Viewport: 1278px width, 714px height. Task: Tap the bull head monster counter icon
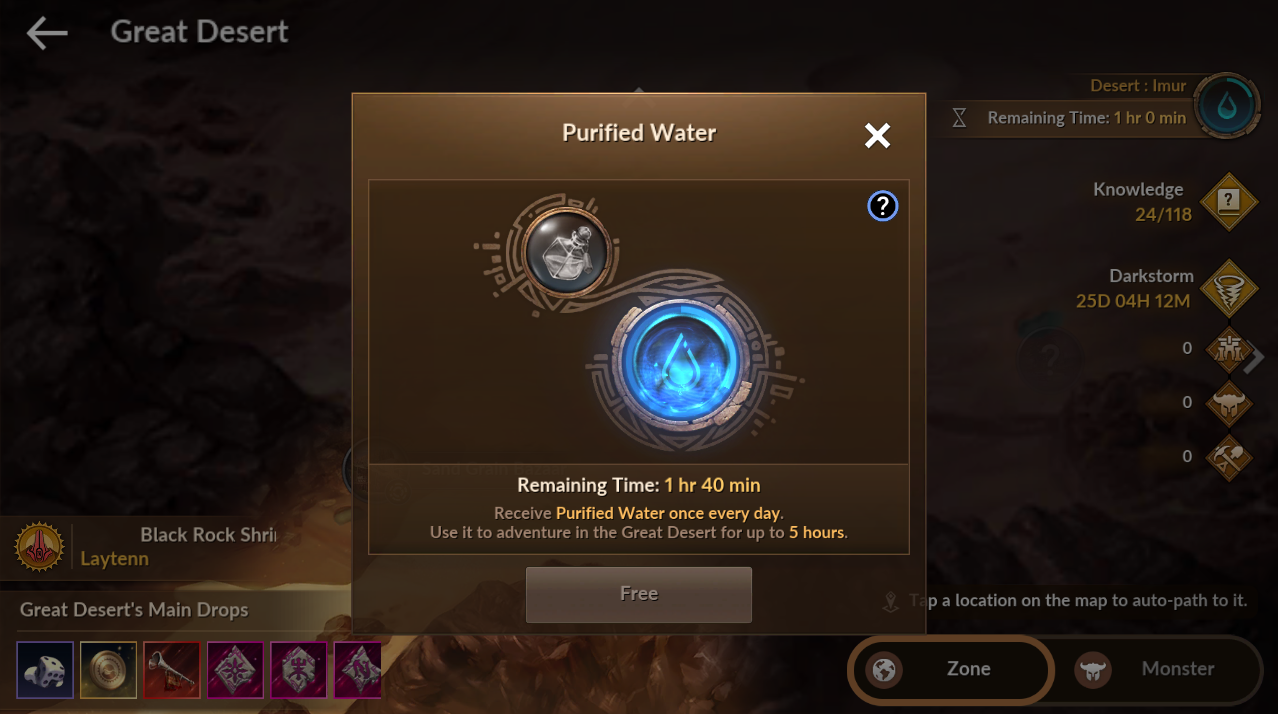(x=1228, y=403)
